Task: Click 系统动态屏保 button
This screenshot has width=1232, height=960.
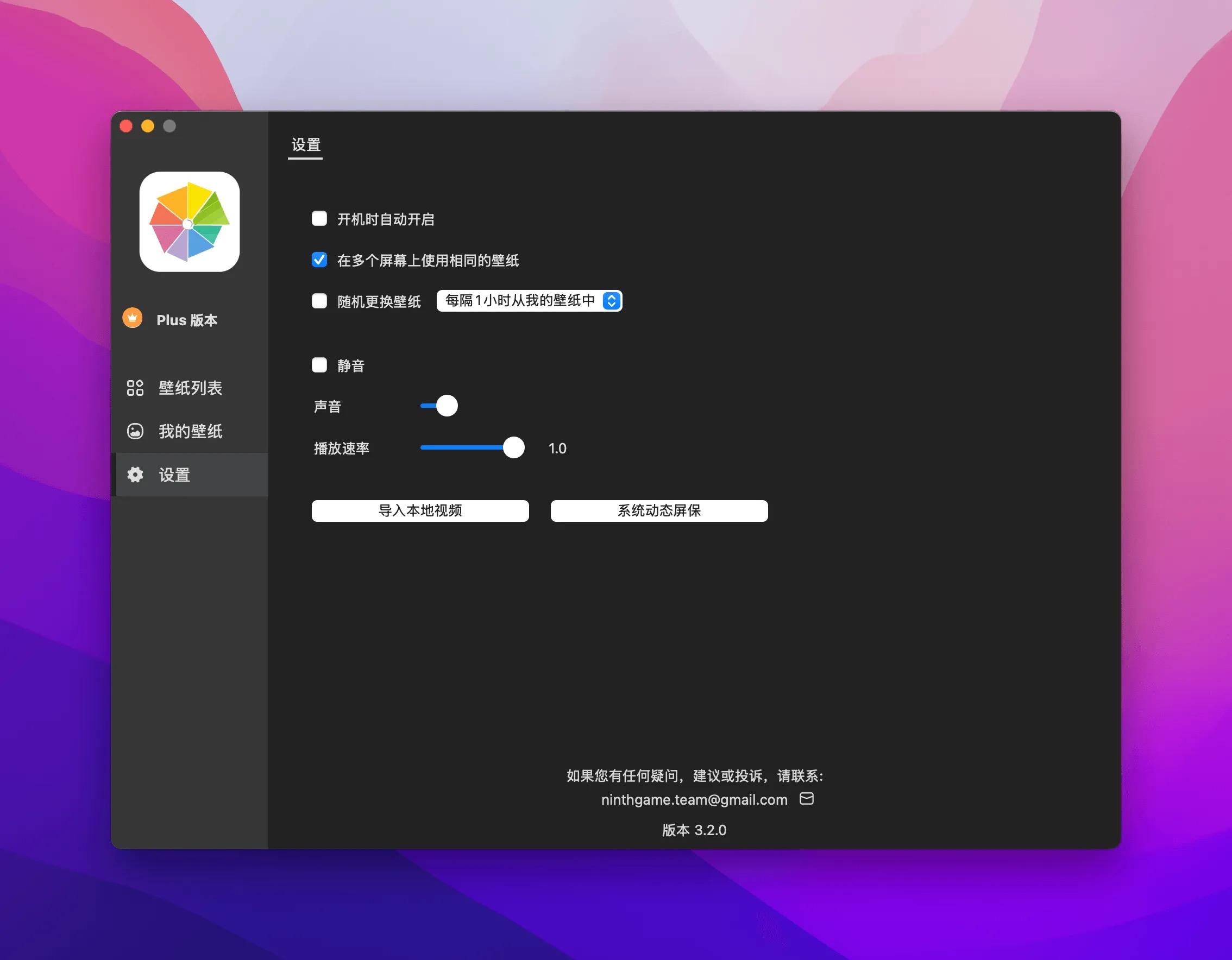Action: 659,511
